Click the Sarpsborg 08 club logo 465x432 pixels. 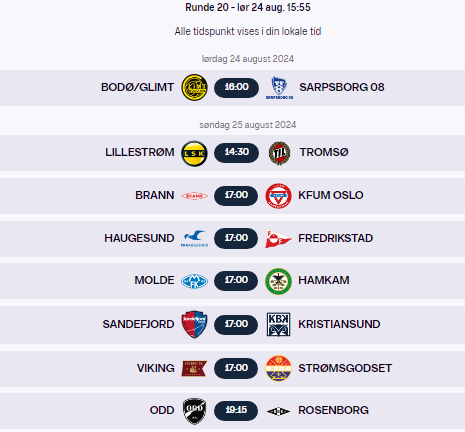click(279, 88)
